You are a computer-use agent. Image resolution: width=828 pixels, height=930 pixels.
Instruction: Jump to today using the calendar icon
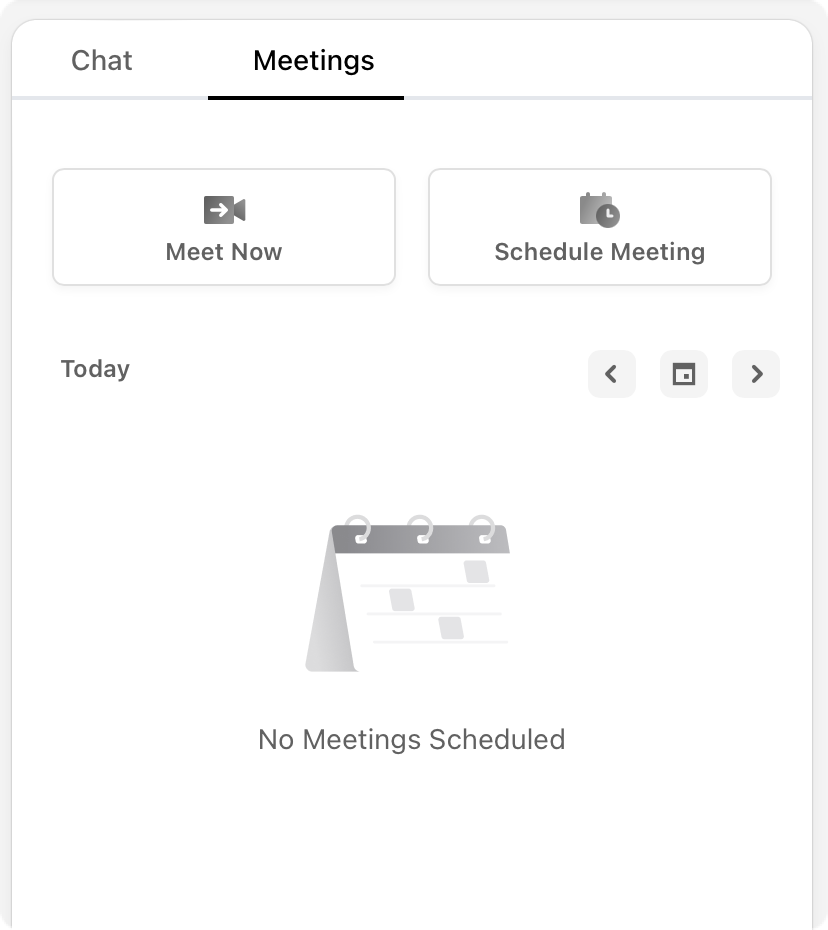point(684,374)
